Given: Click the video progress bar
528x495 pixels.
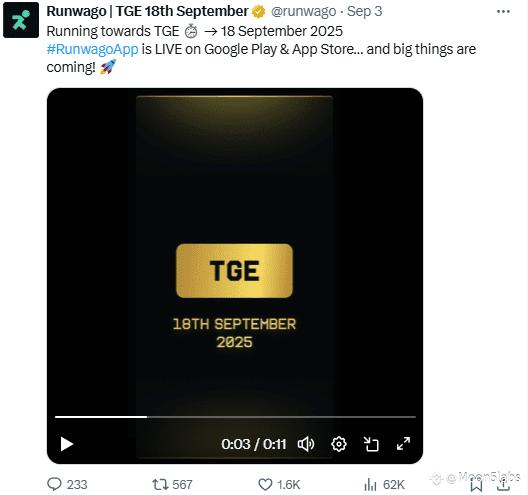Looking at the screenshot, I should point(235,417).
